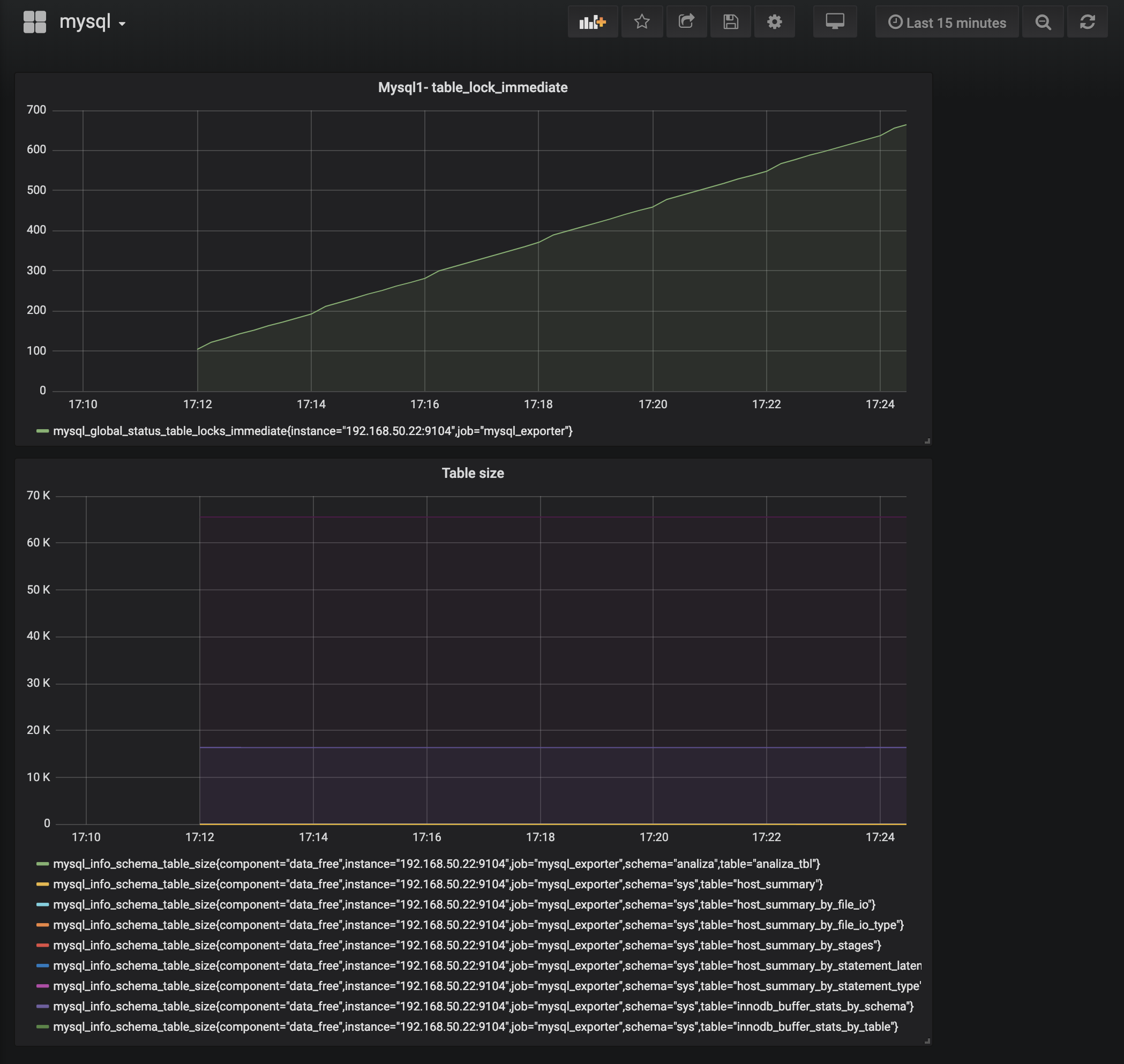Click the 700 y-axis label in top graph
This screenshot has height=1064, width=1124.
pos(36,109)
